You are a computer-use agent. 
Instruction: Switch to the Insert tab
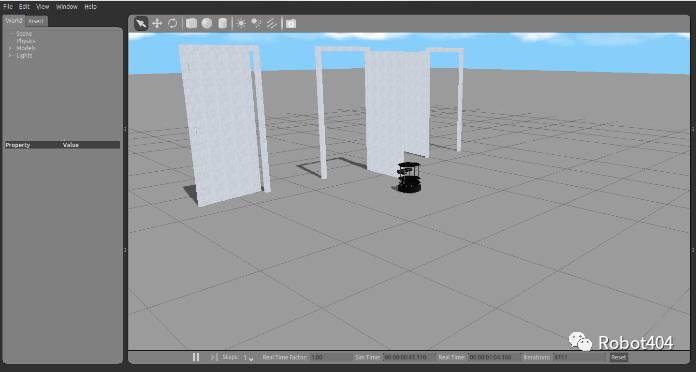(36, 21)
